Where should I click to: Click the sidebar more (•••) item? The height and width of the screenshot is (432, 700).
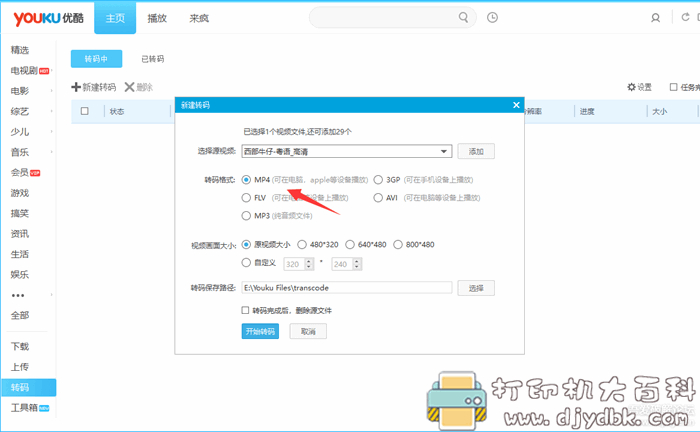pos(18,295)
